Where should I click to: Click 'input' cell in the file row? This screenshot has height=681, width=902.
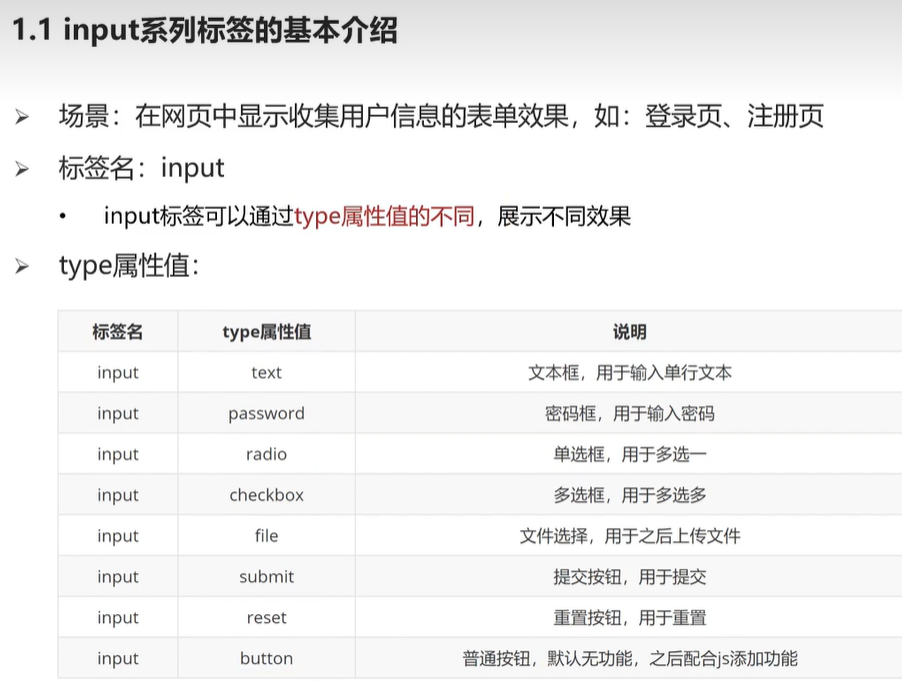118,536
